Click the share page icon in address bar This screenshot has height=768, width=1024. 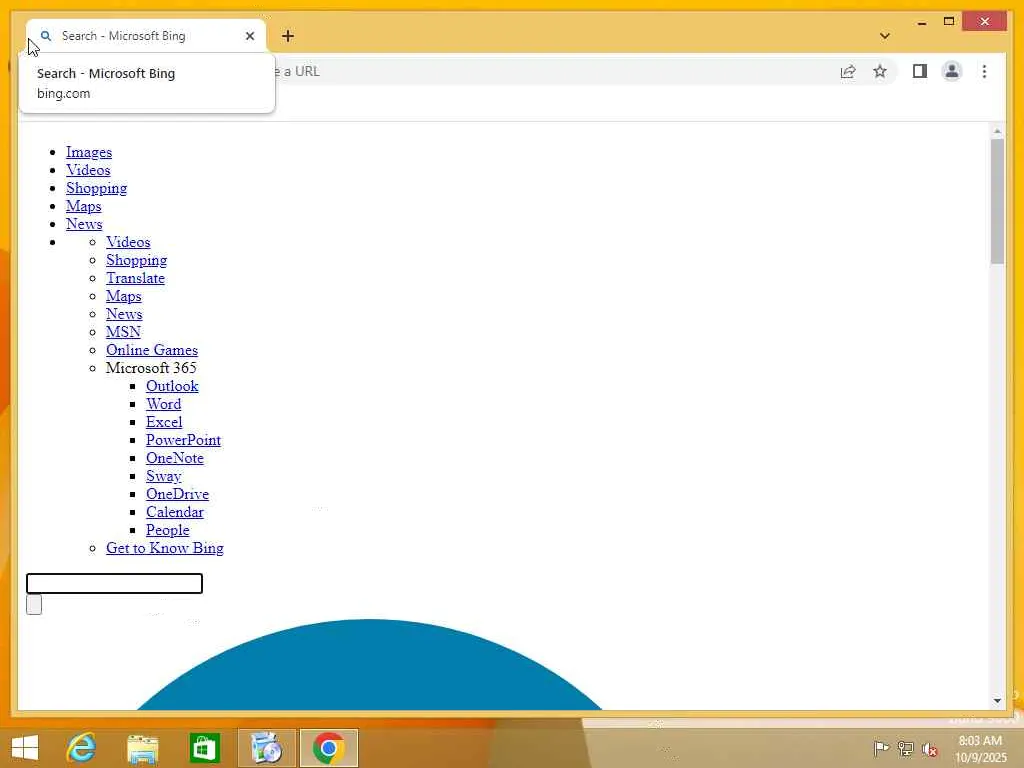pyautogui.click(x=848, y=71)
